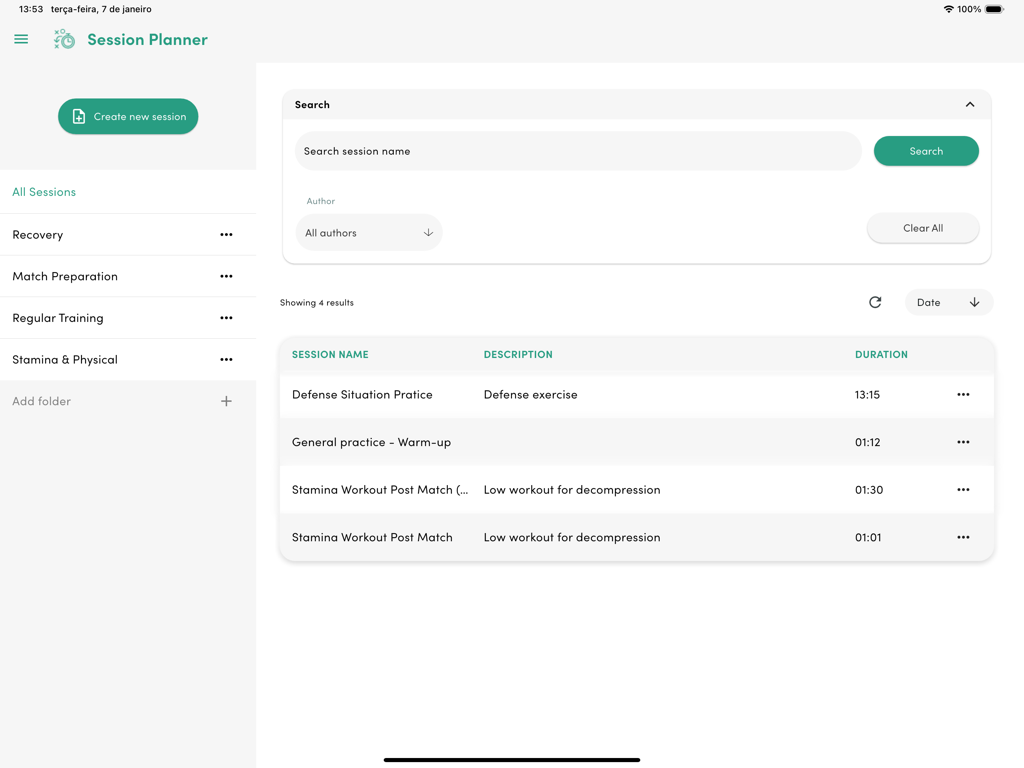Open the Stamina Workout Post Match 01:01 session
The image size is (1024, 768).
coord(372,537)
